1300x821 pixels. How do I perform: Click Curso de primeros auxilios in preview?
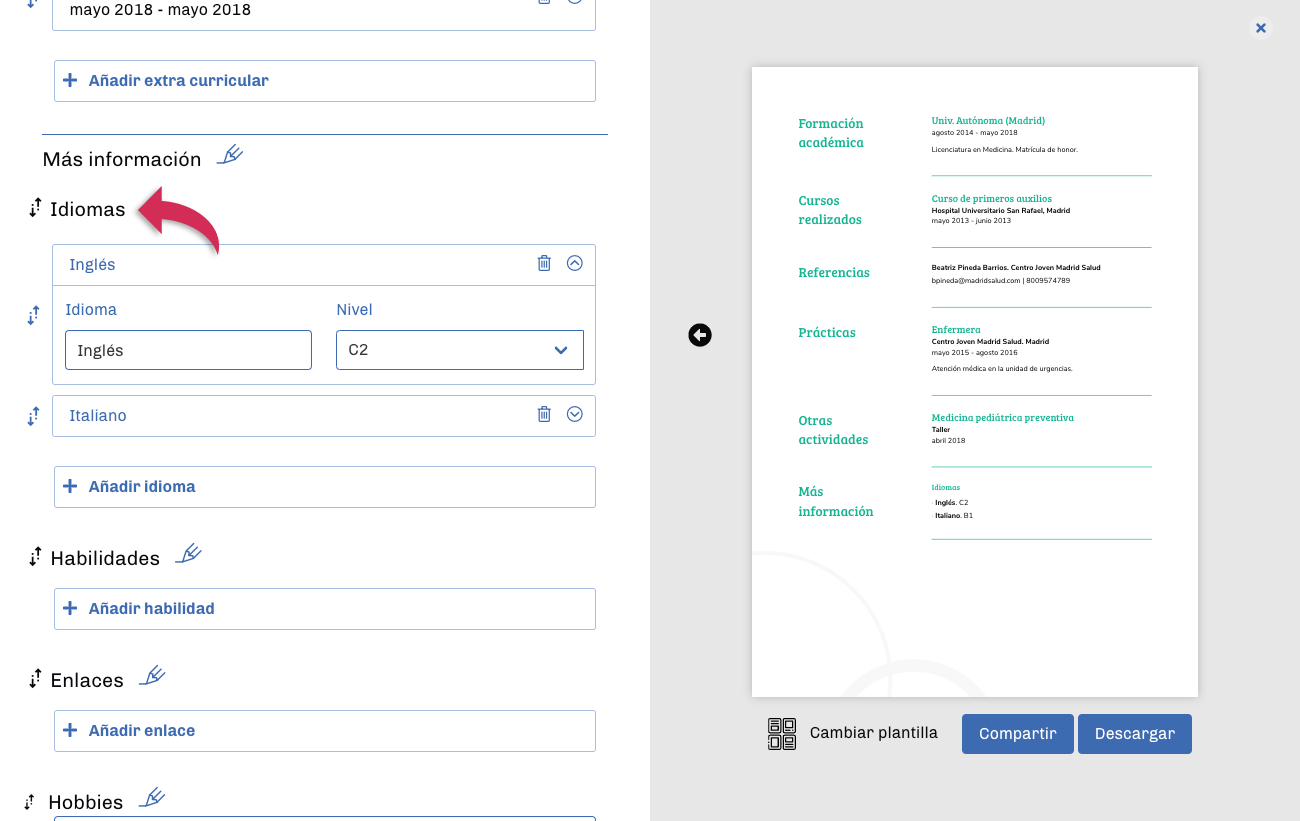point(992,199)
